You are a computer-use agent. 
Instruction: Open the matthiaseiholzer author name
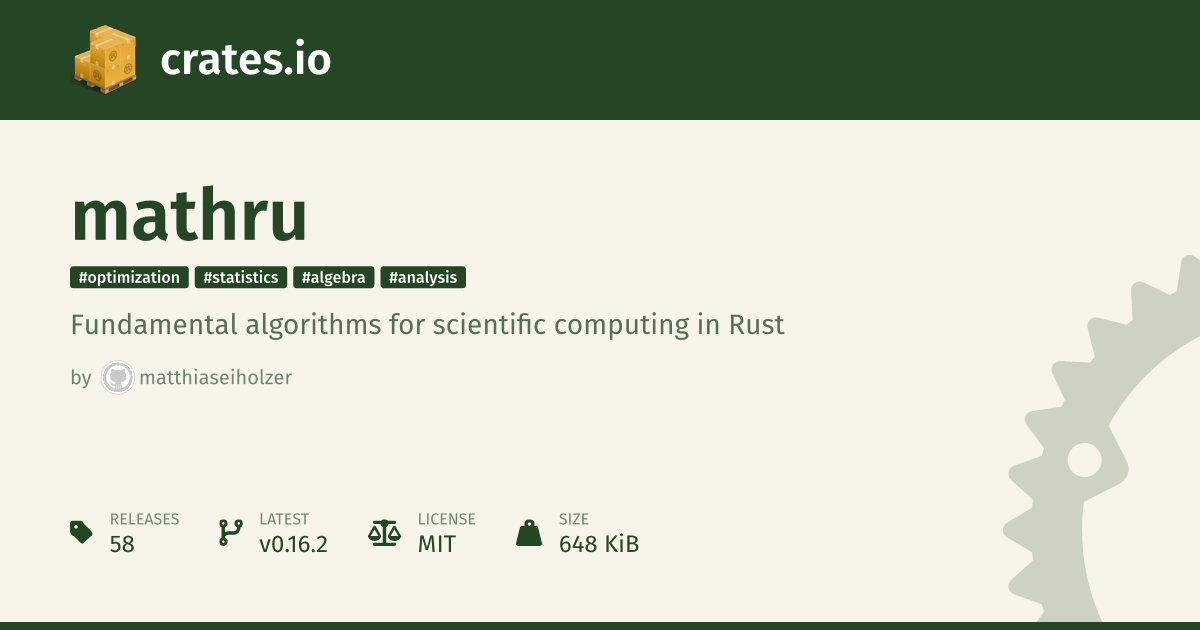(216, 378)
